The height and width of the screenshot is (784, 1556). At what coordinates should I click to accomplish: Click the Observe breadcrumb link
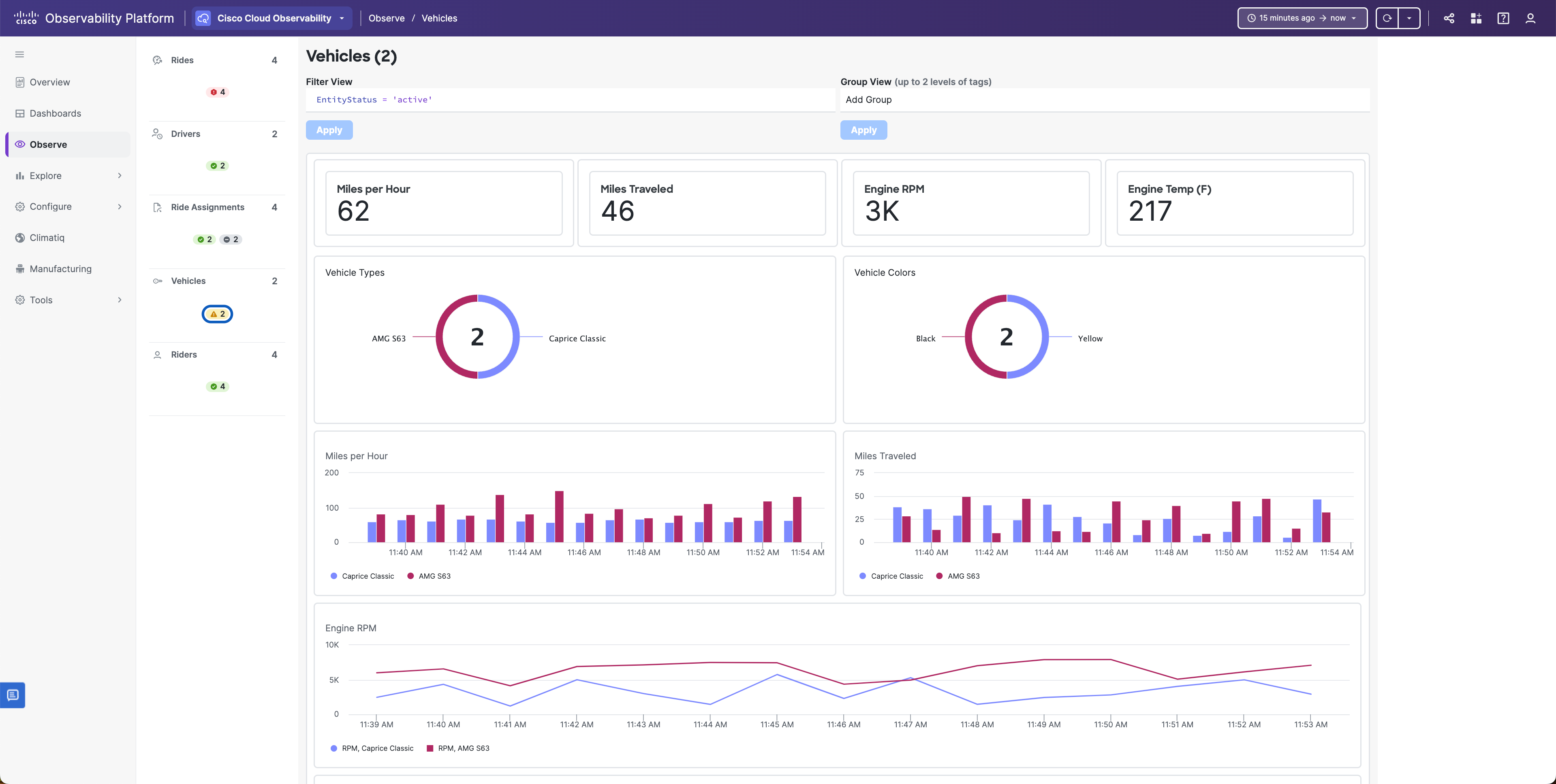tap(387, 18)
